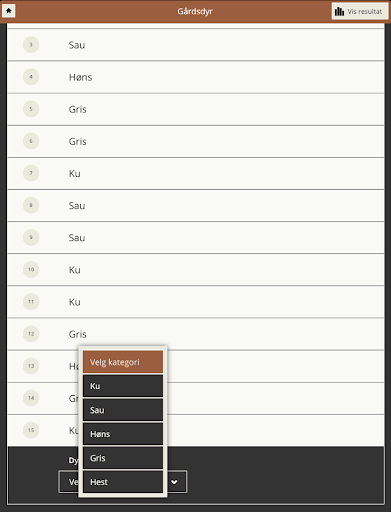Click the Vis resultat bar chart icon
391x512 pixels.
coord(339,11)
